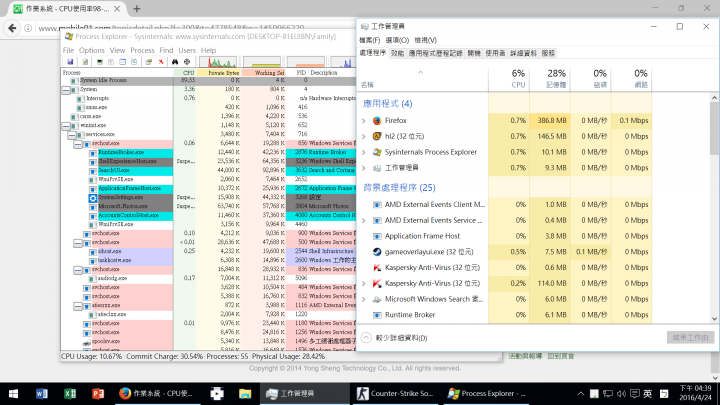Expand AMD External Events Service row
This screenshot has height=405, width=720.
tap(364, 220)
